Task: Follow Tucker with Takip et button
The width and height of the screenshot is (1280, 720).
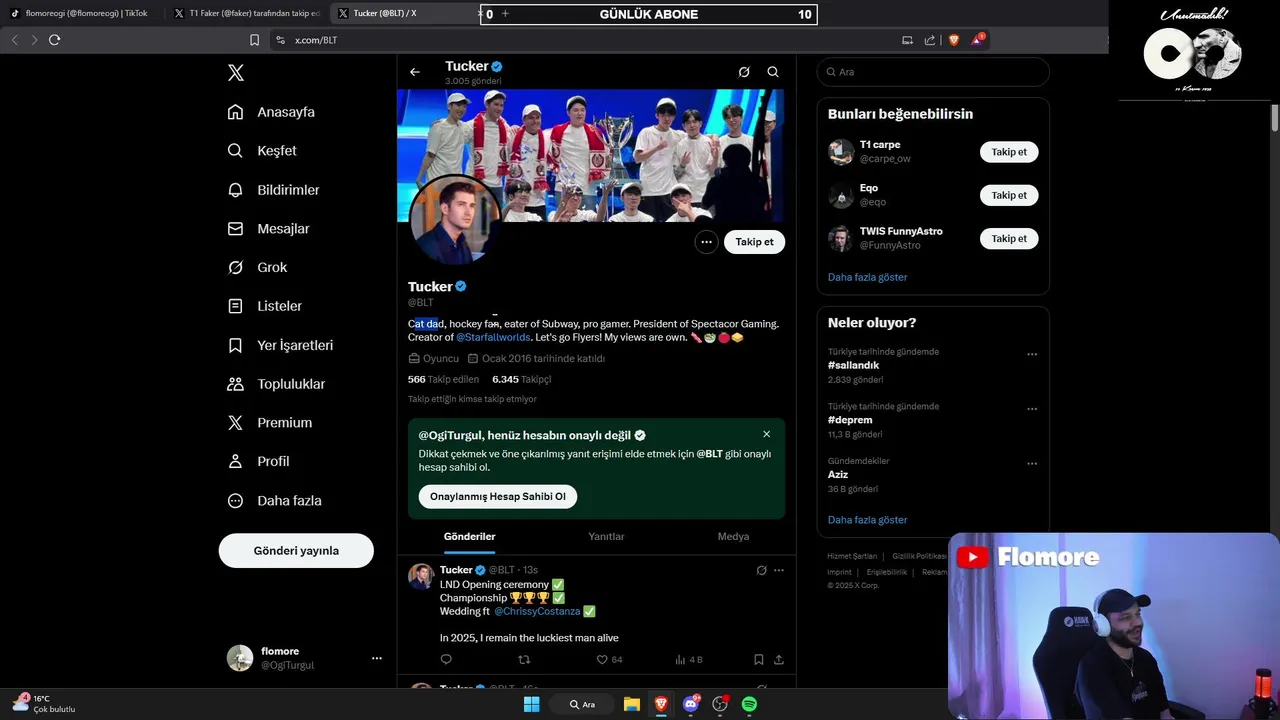Action: 755,242
